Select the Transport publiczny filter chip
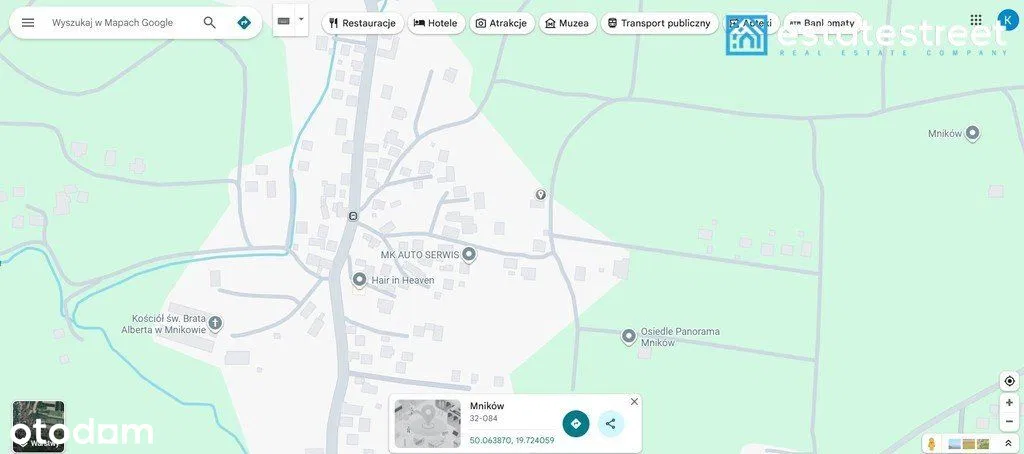 click(659, 23)
